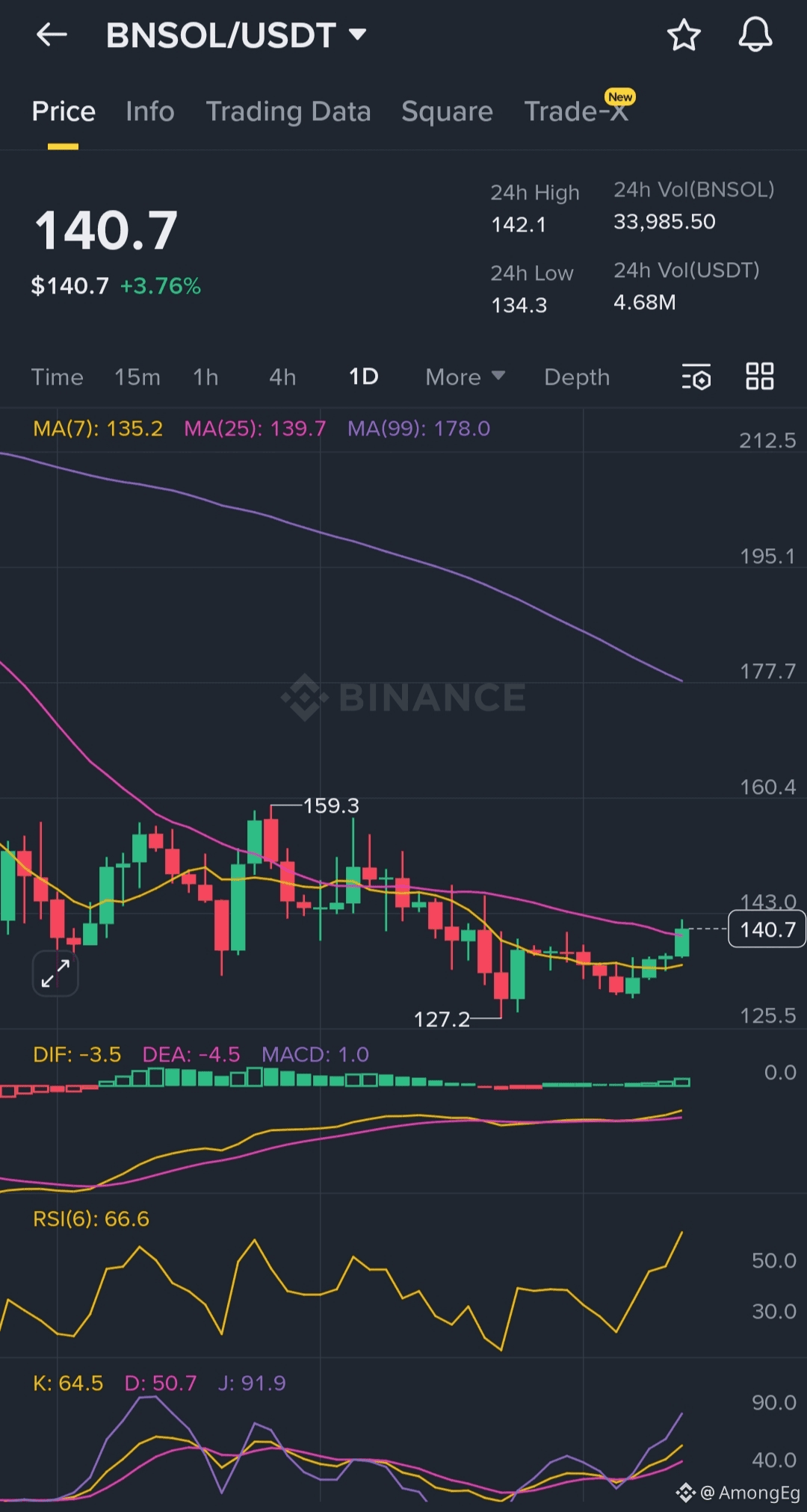Tap the MA(7): 135.2 indicator label
807x1512 pixels.
(x=98, y=428)
